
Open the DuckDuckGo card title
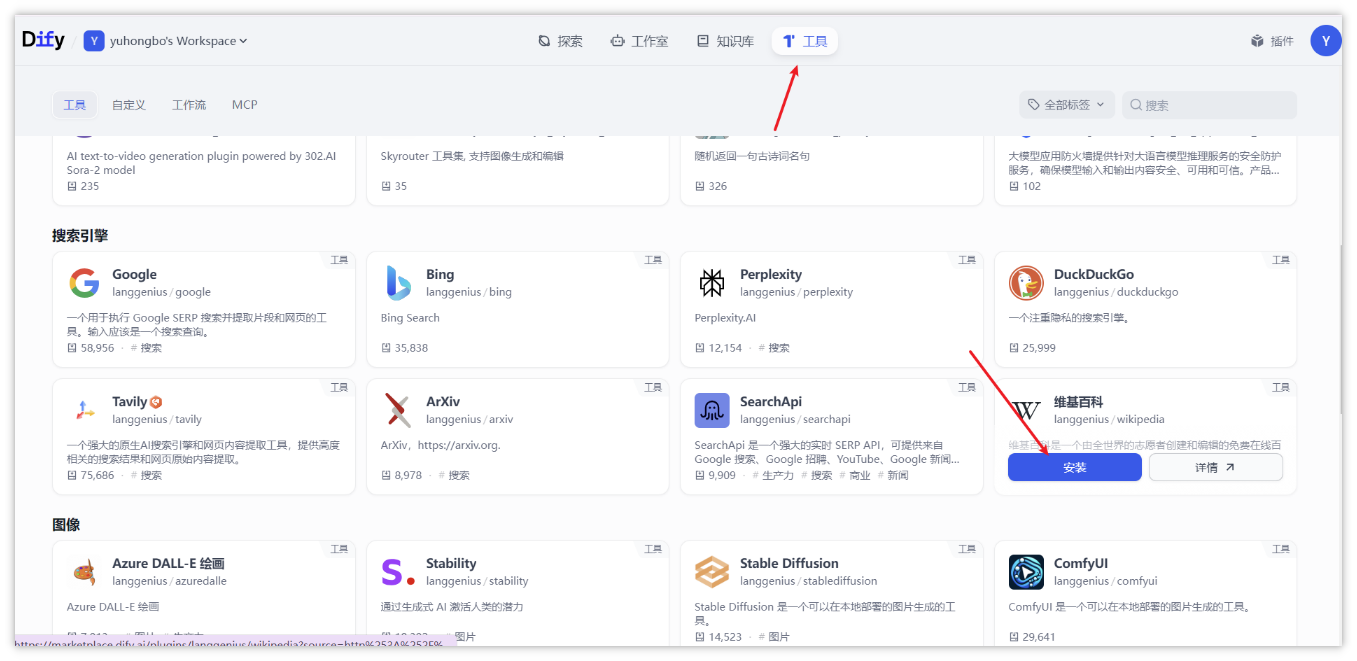tap(1094, 274)
